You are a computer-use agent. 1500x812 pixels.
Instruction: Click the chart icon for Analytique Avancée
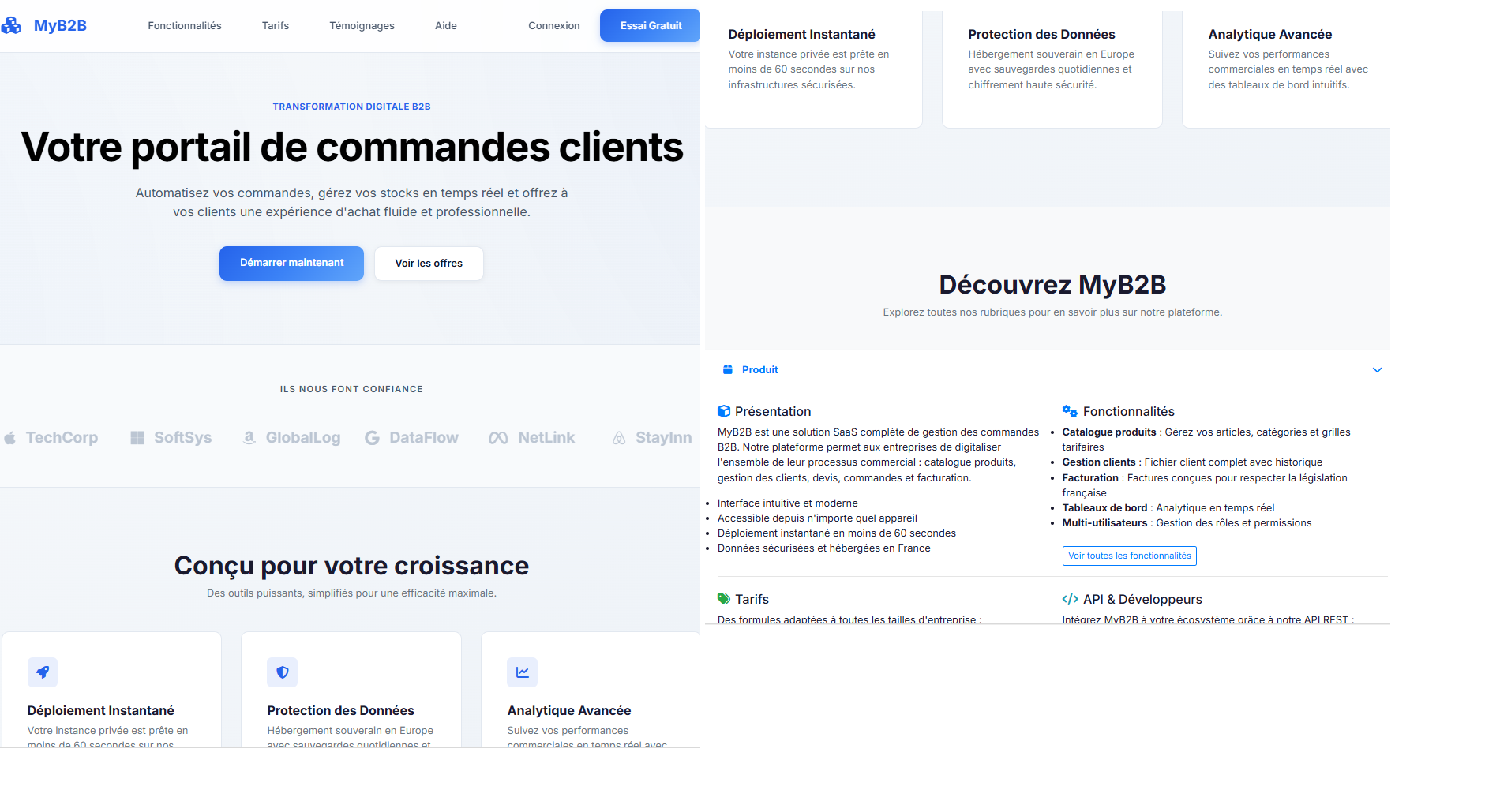(x=522, y=672)
